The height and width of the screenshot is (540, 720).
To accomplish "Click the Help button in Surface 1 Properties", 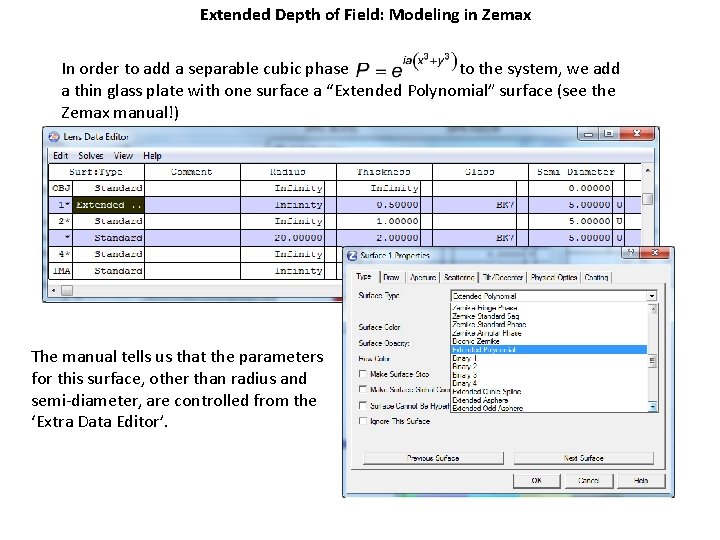I will (641, 480).
